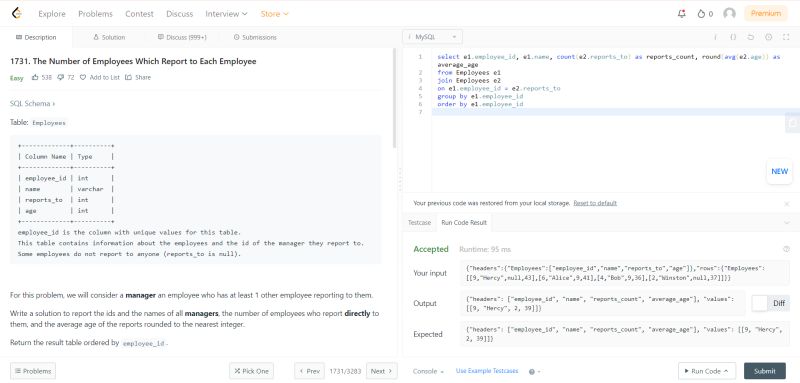Viewport: 800px width, 383px height.
Task: Go to Prev problem
Action: pyautogui.click(x=310, y=371)
